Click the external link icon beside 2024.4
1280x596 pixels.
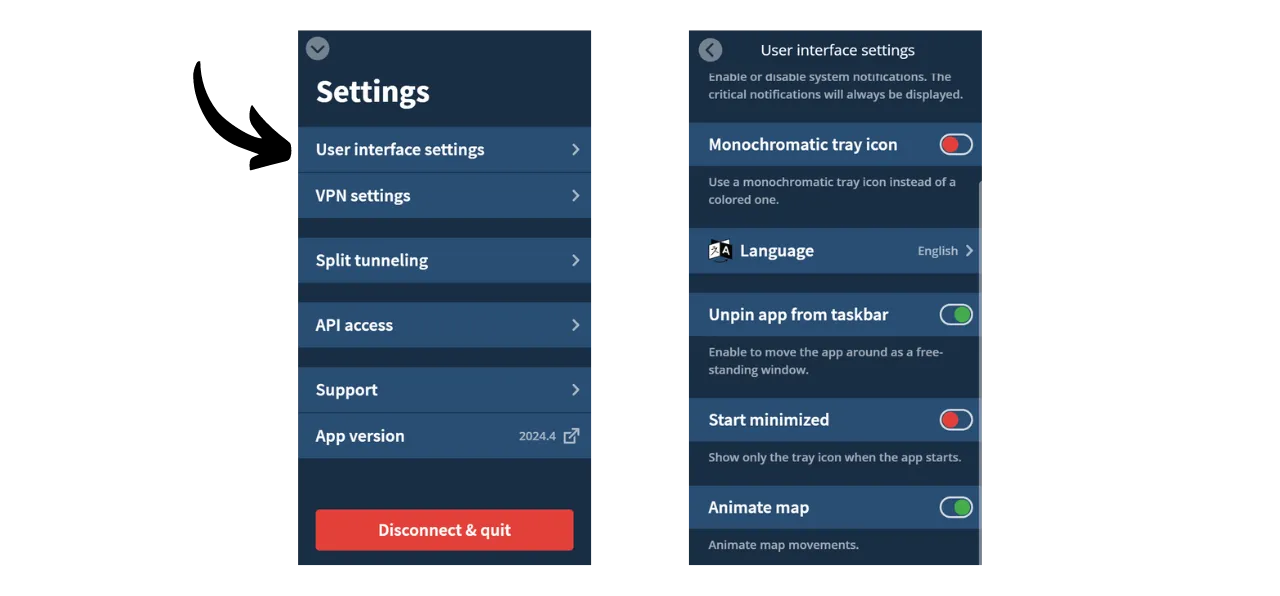click(571, 436)
